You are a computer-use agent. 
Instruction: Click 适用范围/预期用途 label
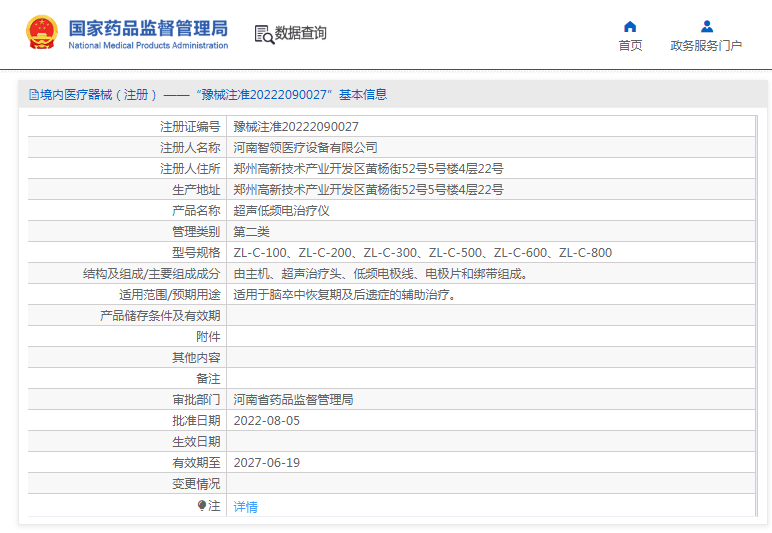tap(170, 295)
